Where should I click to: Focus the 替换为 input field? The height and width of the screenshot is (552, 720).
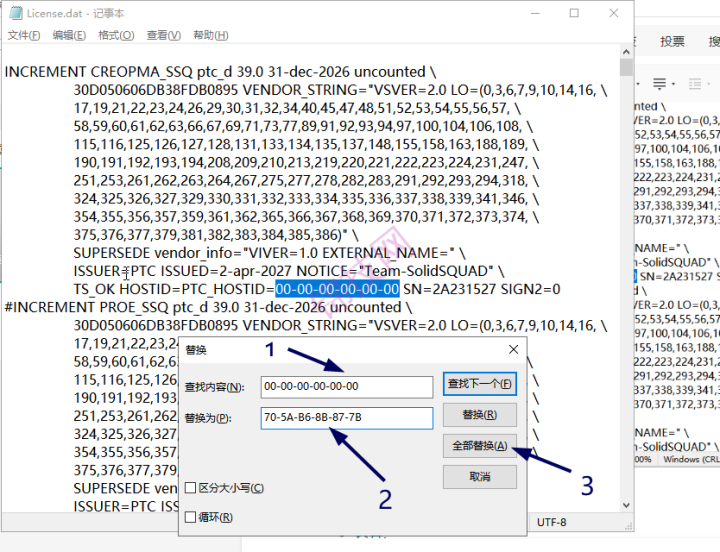[347, 418]
